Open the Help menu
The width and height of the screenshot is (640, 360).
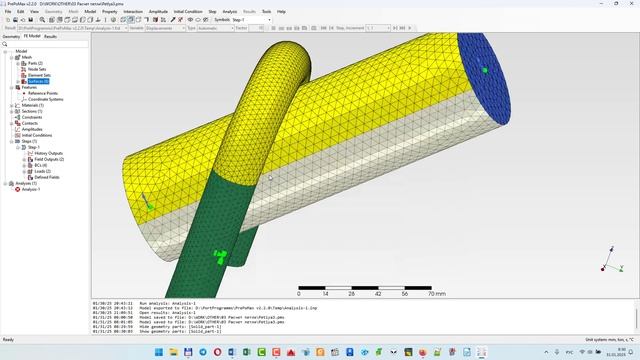[281, 11]
